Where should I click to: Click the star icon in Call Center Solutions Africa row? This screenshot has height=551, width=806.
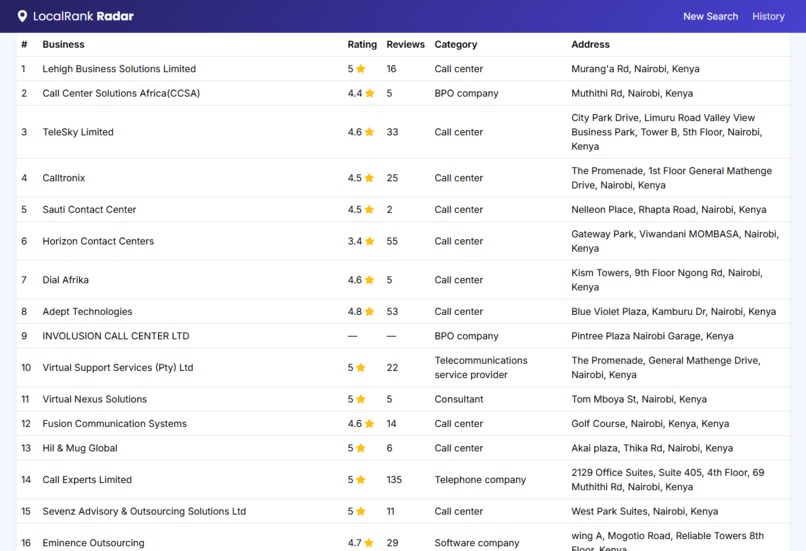(x=370, y=93)
